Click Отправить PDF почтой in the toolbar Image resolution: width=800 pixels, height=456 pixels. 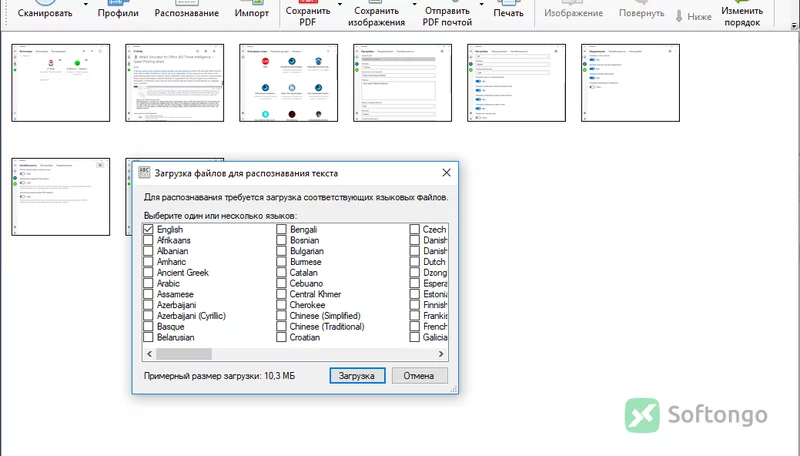click(447, 13)
